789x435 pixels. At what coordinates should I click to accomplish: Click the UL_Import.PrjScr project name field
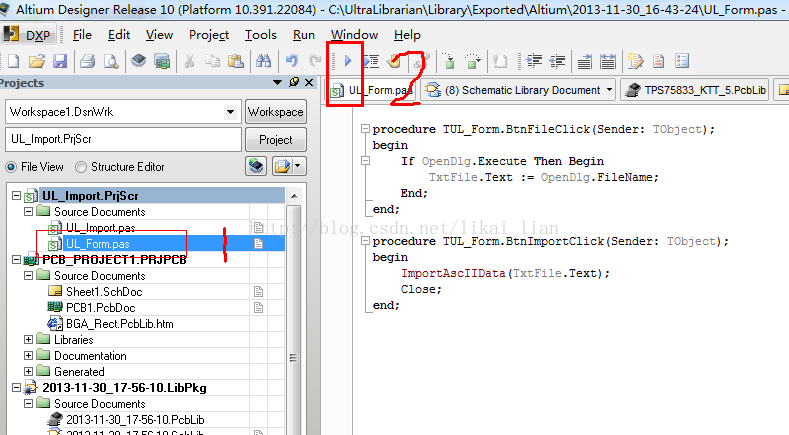124,139
